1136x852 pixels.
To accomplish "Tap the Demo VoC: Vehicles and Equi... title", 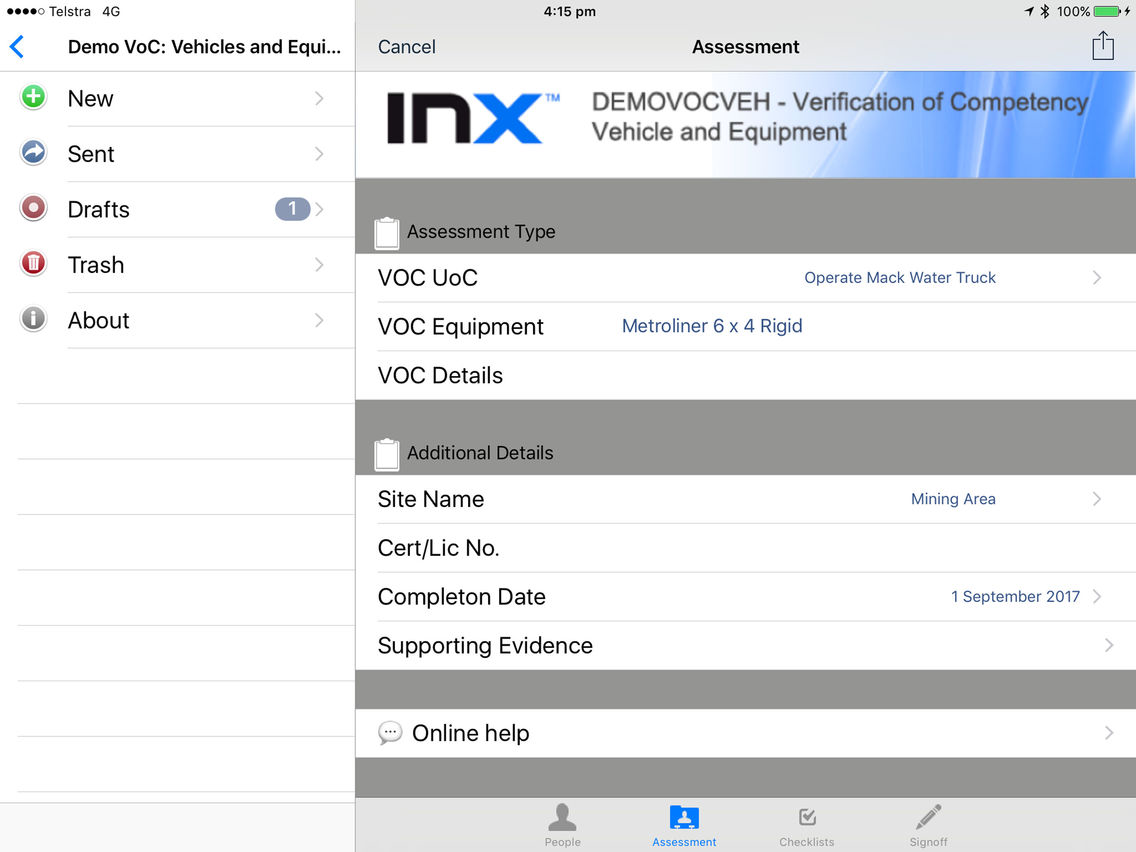I will pos(204,47).
